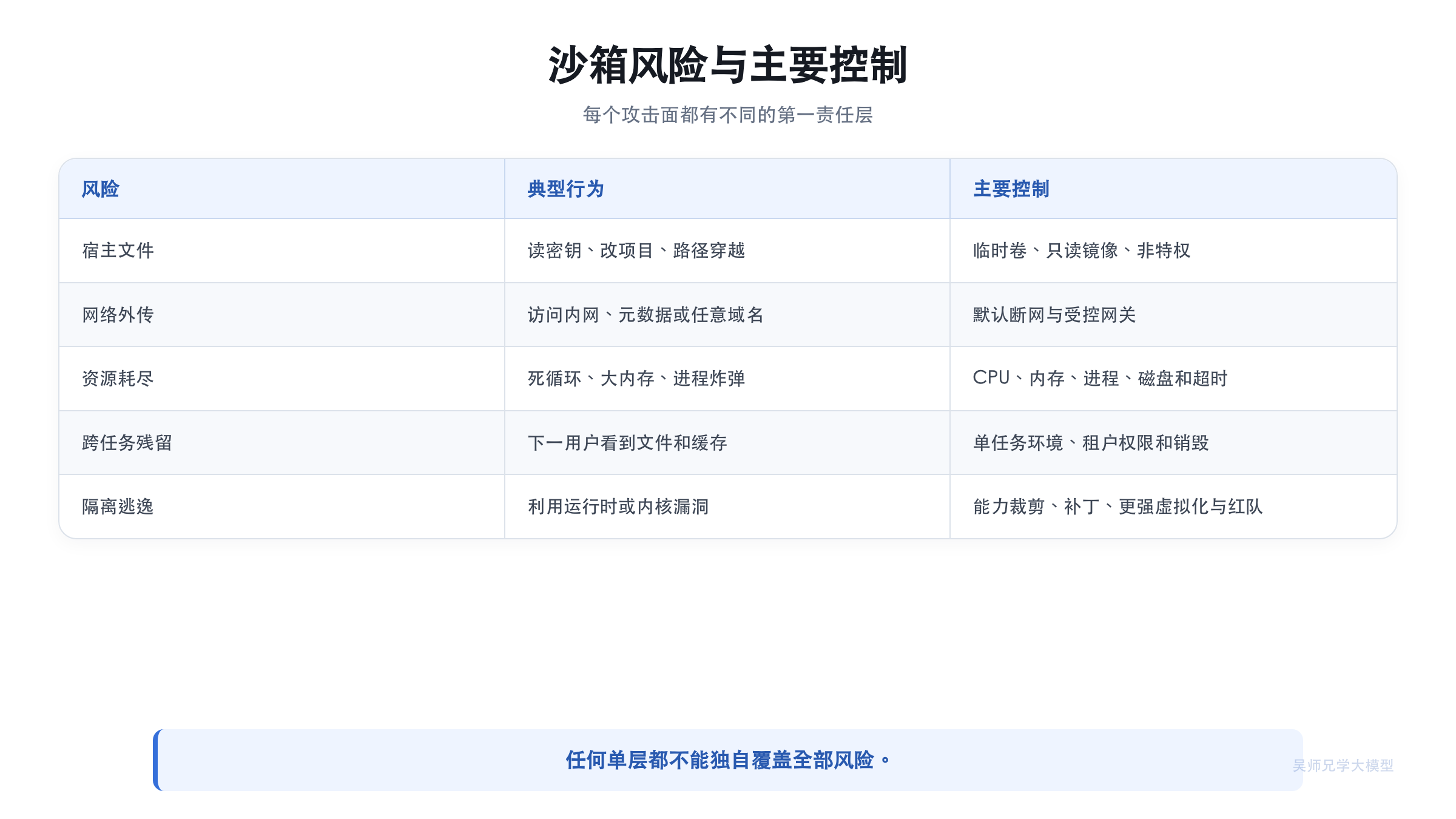Click the 资源耗尽 cell
Image resolution: width=1456 pixels, height=819 pixels.
pyautogui.click(x=282, y=379)
